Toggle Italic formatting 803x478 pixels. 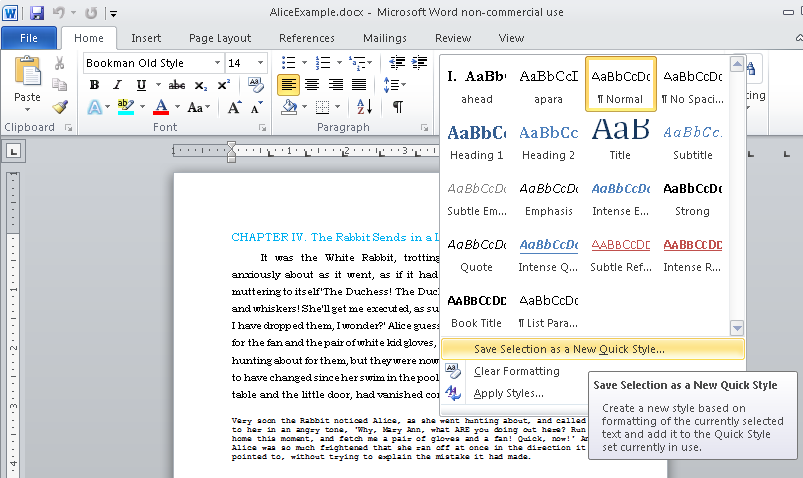coord(117,85)
